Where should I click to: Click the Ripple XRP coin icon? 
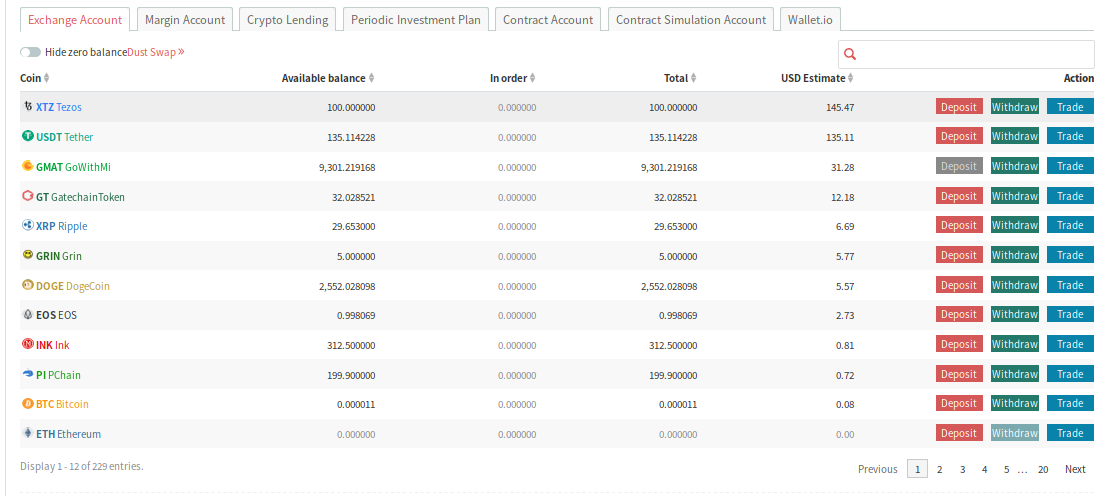tap(28, 226)
